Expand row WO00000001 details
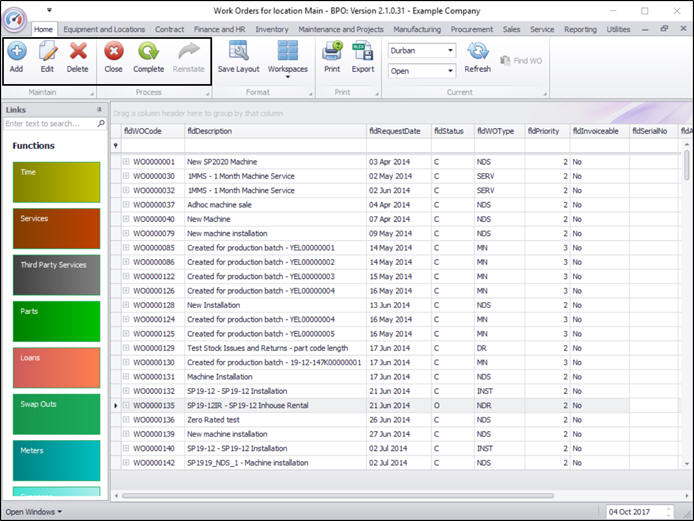This screenshot has width=694, height=521. 126,161
